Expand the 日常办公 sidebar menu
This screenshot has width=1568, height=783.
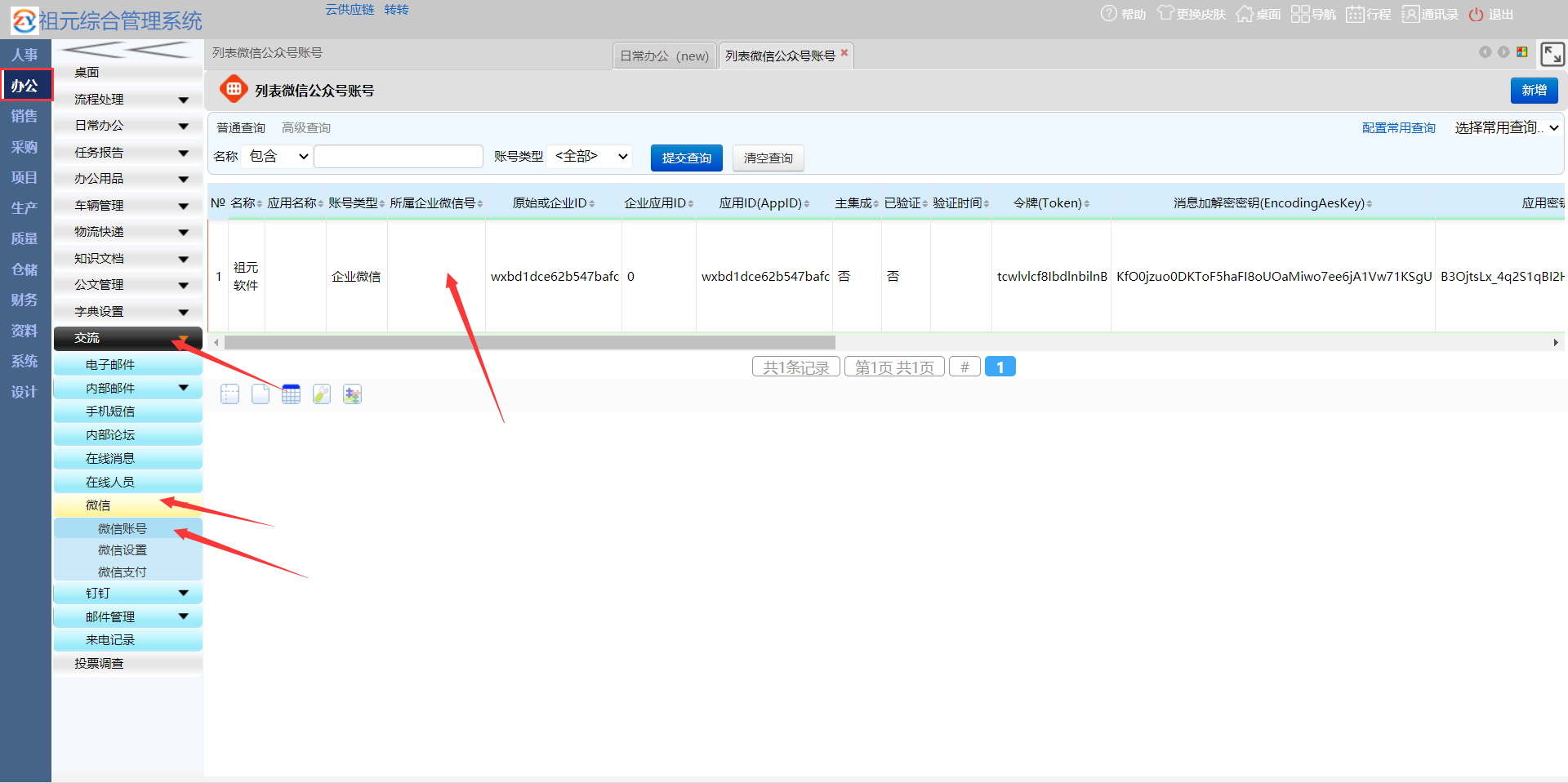tap(128, 126)
